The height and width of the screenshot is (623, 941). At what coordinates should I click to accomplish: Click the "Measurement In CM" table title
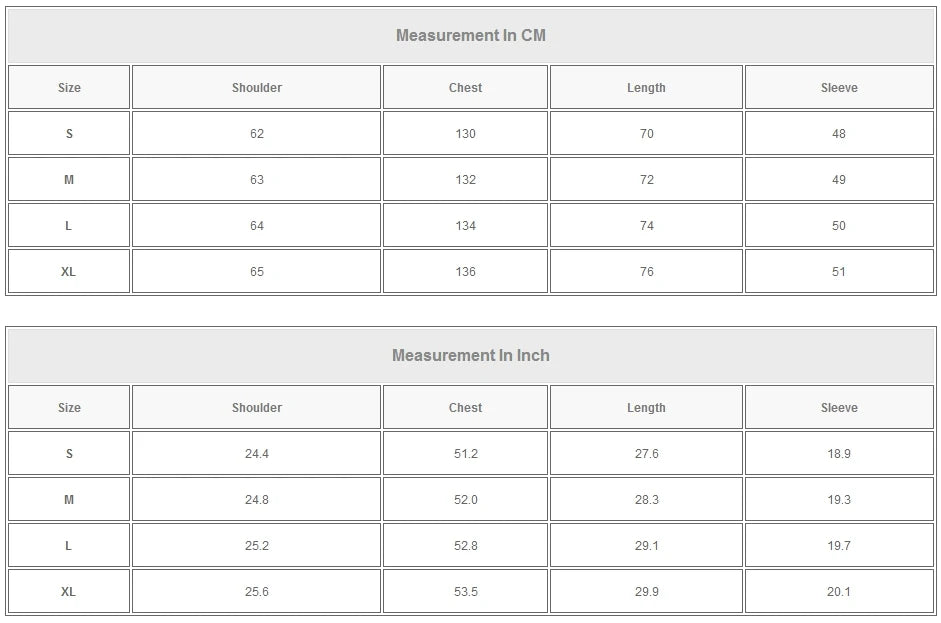[x=470, y=36]
